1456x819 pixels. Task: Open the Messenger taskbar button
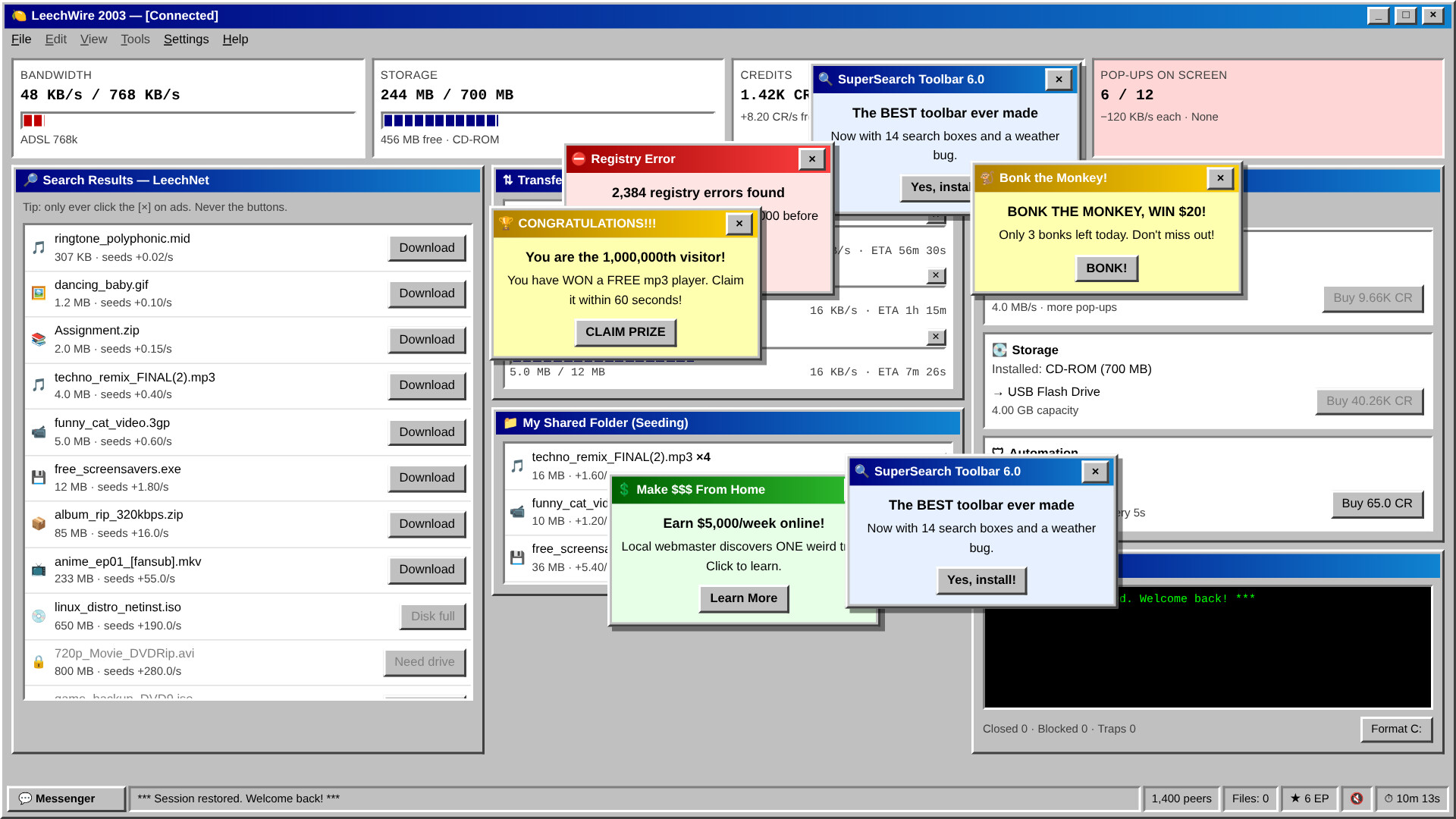(66, 799)
